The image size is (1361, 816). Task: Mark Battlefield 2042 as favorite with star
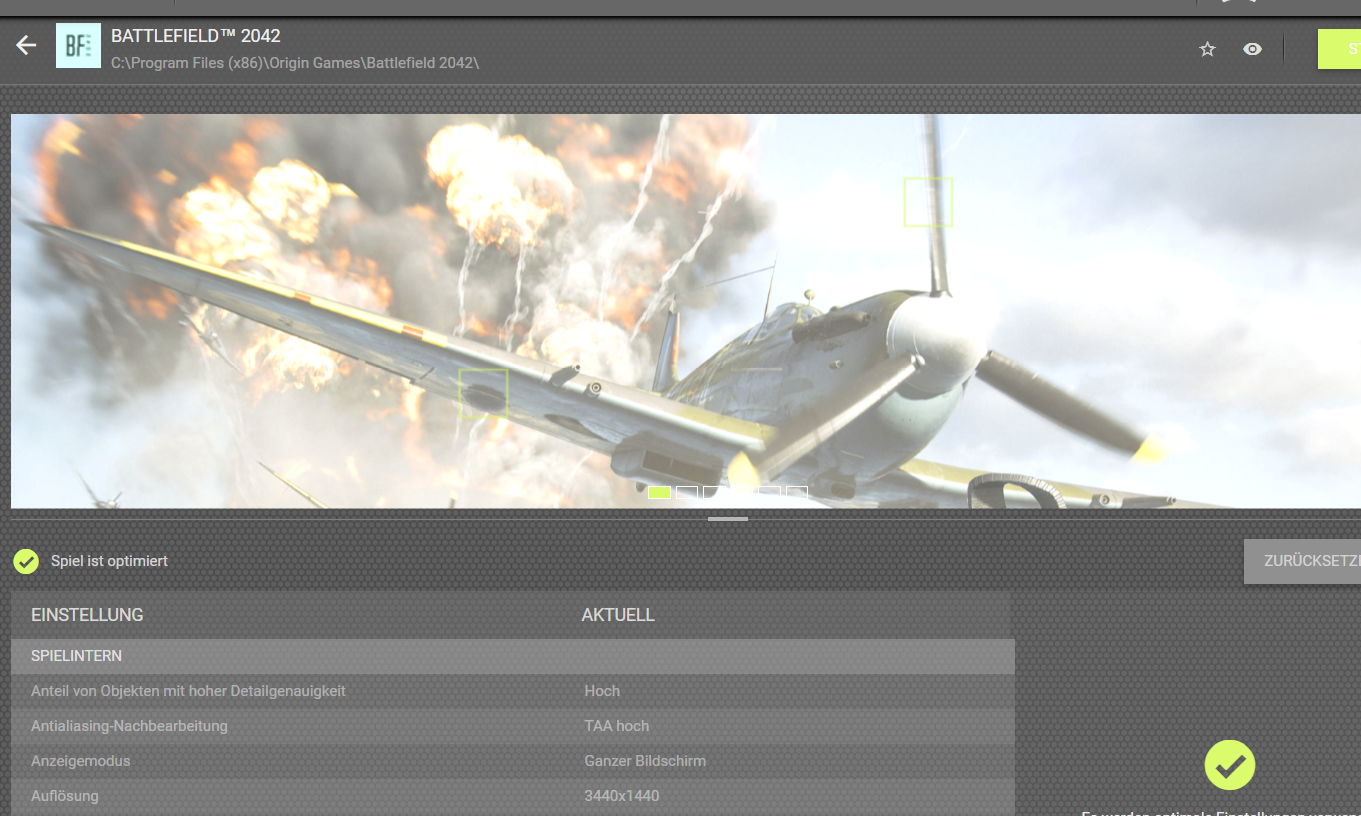(1207, 49)
